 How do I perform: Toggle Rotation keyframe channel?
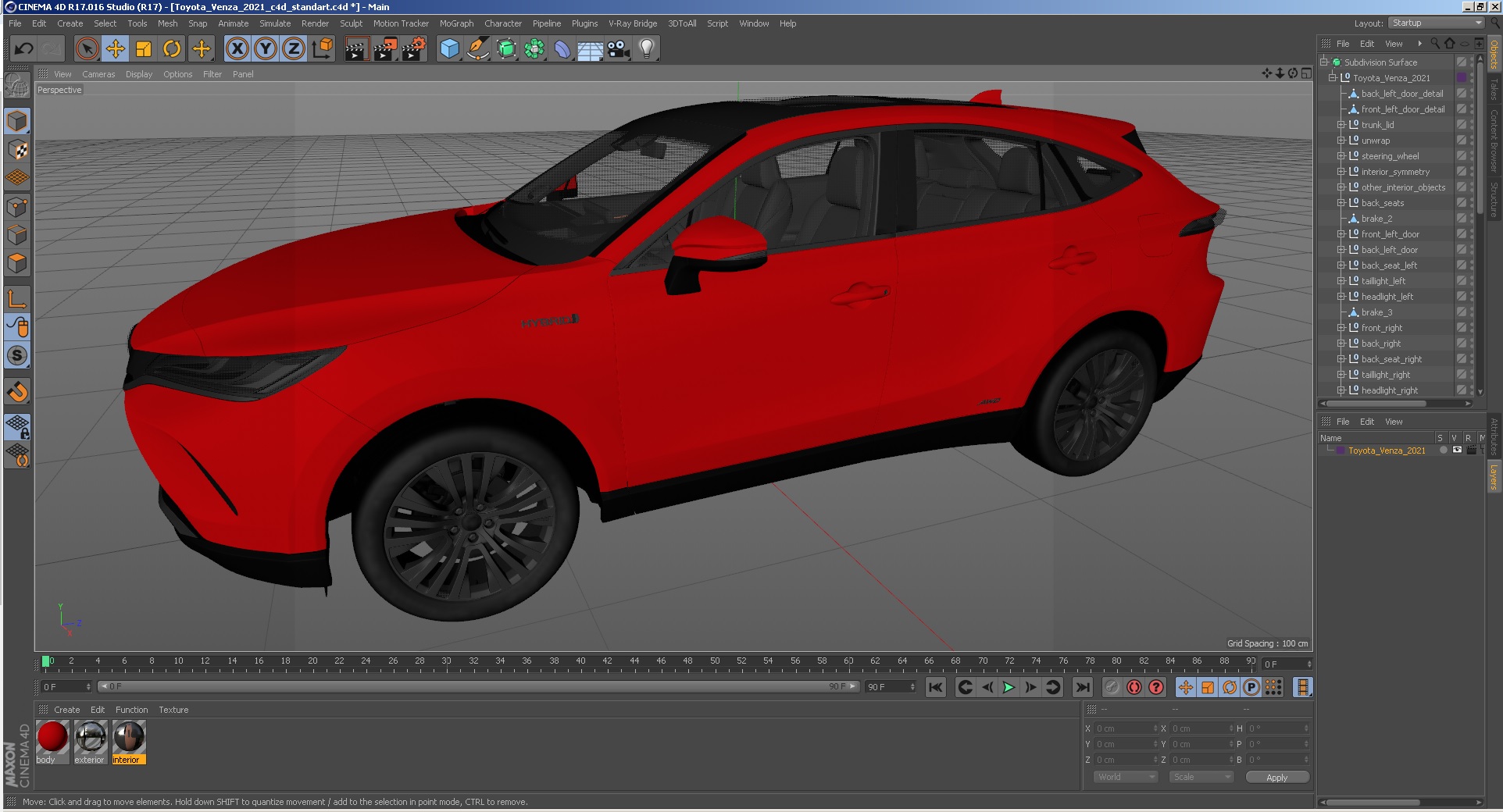pos(1230,687)
